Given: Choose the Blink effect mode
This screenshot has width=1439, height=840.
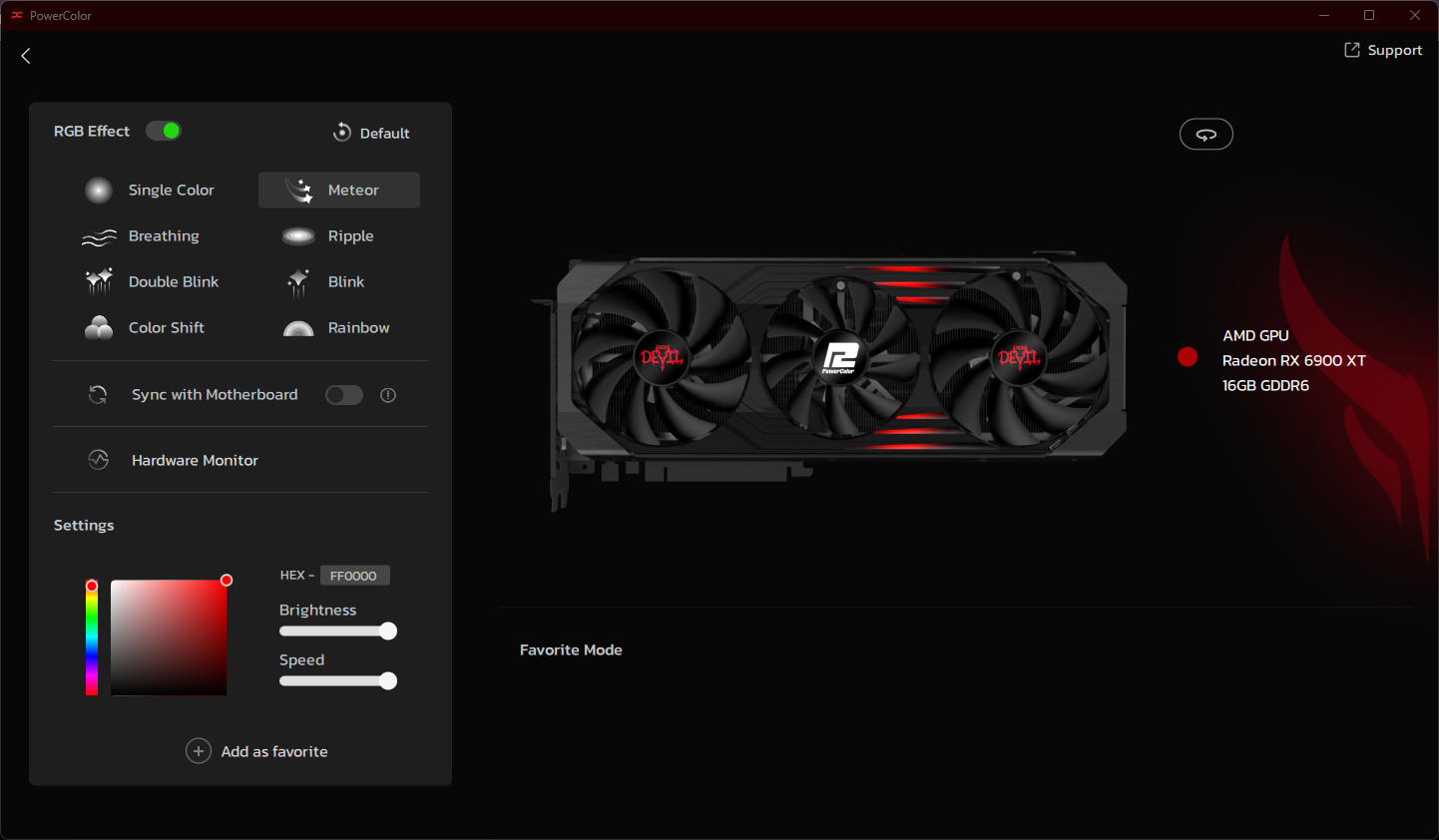Looking at the screenshot, I should 339,282.
